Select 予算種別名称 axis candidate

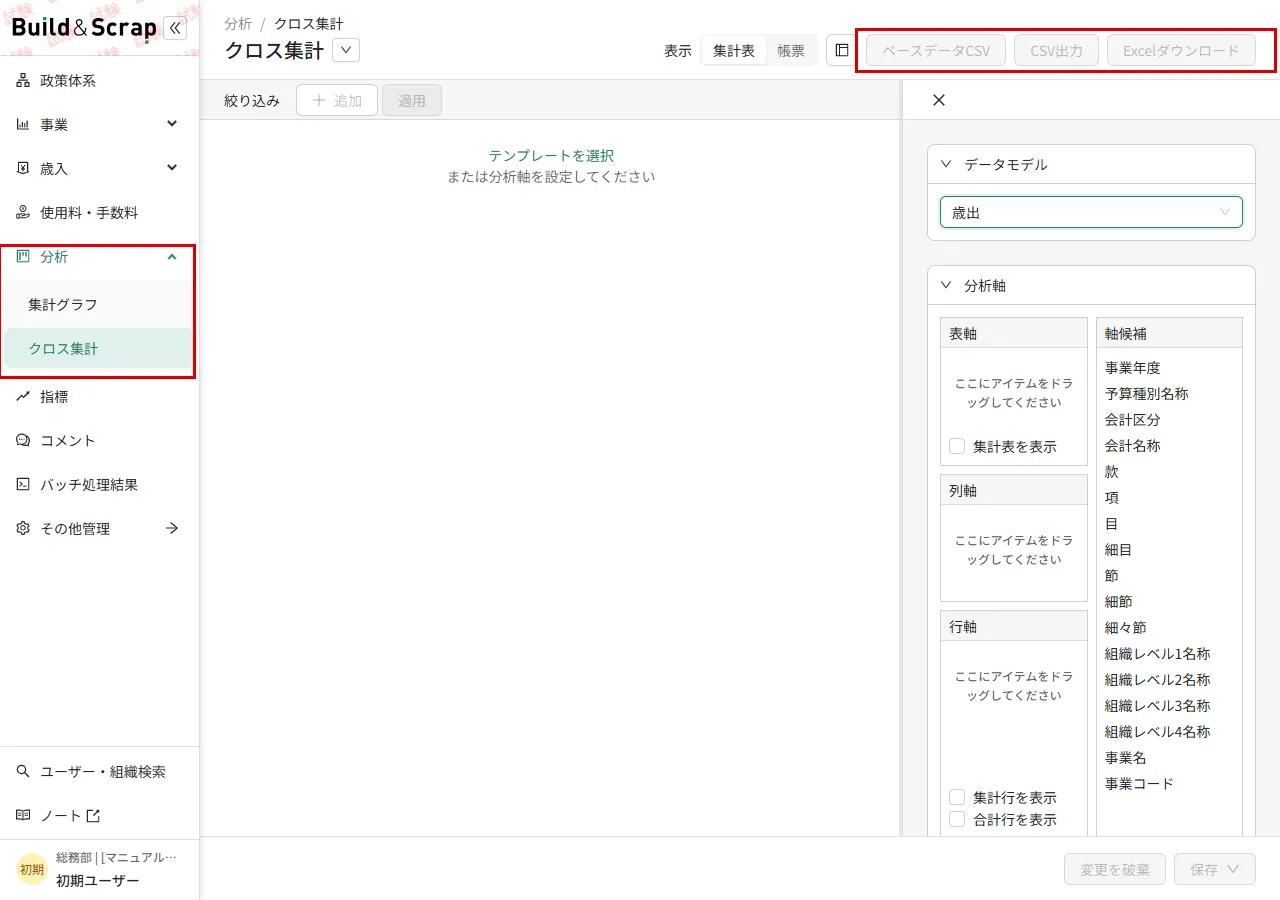[1147, 394]
